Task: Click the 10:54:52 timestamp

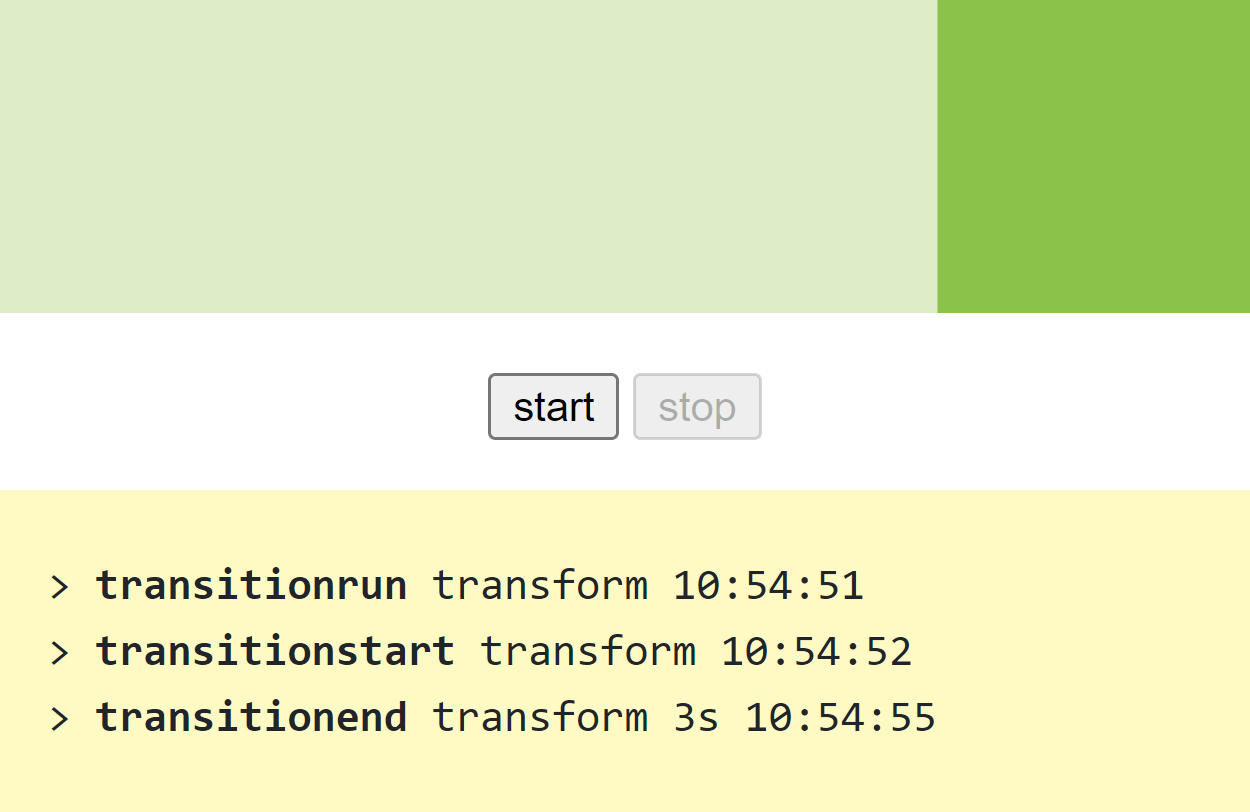Action: [x=816, y=652]
